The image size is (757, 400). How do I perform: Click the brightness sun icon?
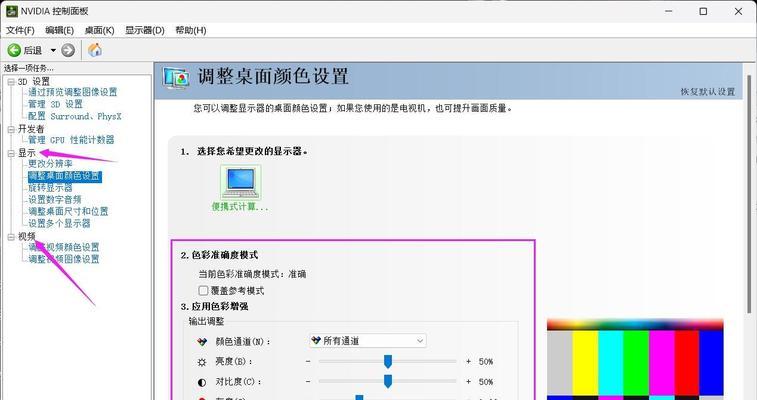tap(202, 362)
